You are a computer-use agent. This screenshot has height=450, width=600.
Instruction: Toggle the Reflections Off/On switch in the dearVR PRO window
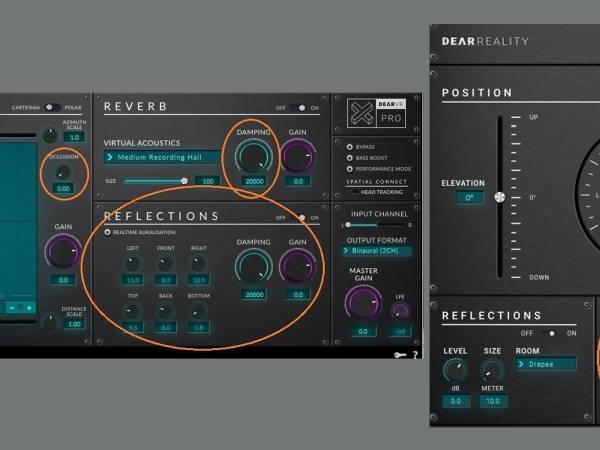[x=298, y=218]
